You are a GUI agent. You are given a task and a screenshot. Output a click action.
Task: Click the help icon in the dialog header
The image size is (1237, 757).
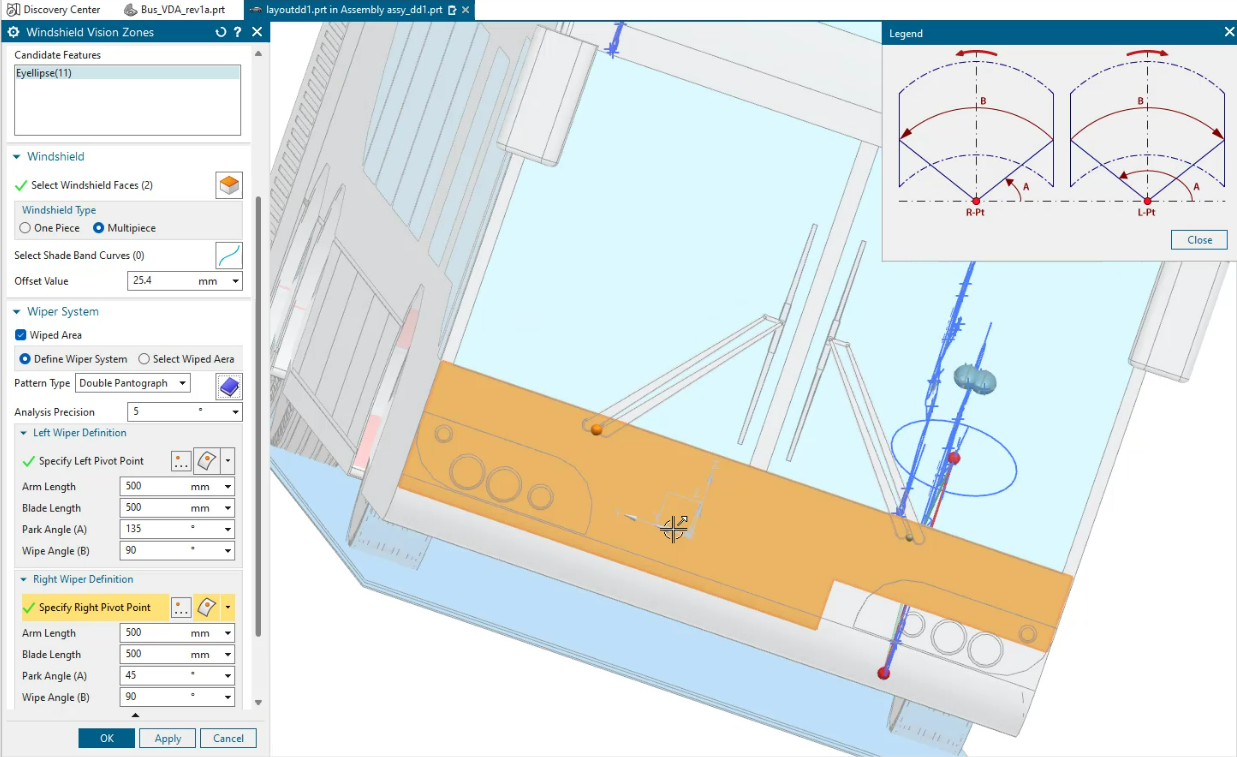(238, 31)
